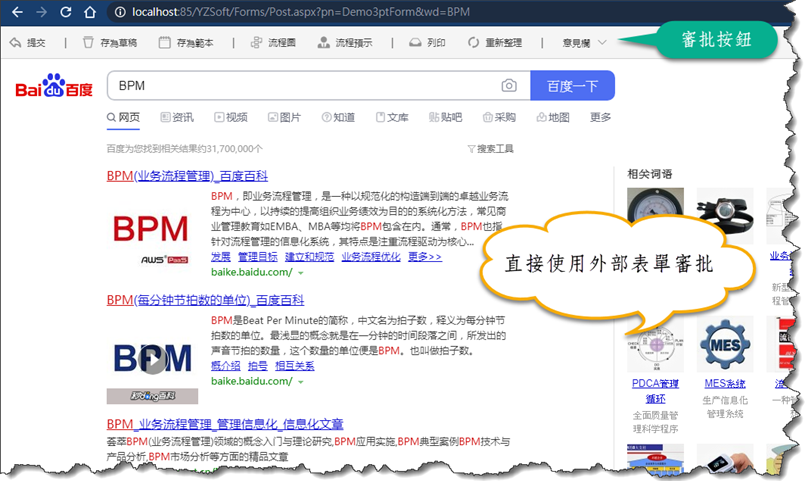Open the 建立和规范 sub-link
This screenshot has width=805, height=481.
click(310, 257)
